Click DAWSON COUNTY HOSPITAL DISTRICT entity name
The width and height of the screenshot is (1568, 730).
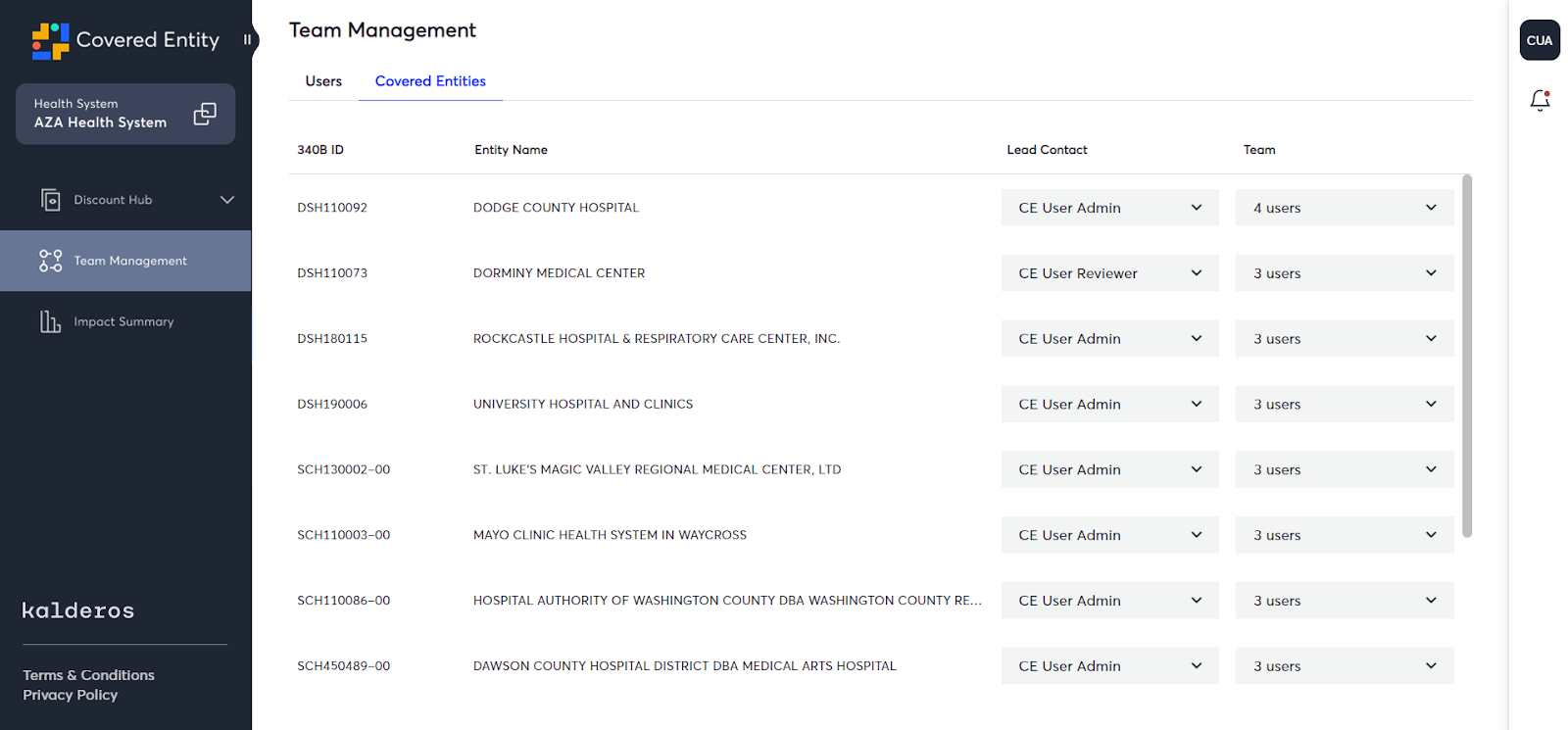point(685,666)
